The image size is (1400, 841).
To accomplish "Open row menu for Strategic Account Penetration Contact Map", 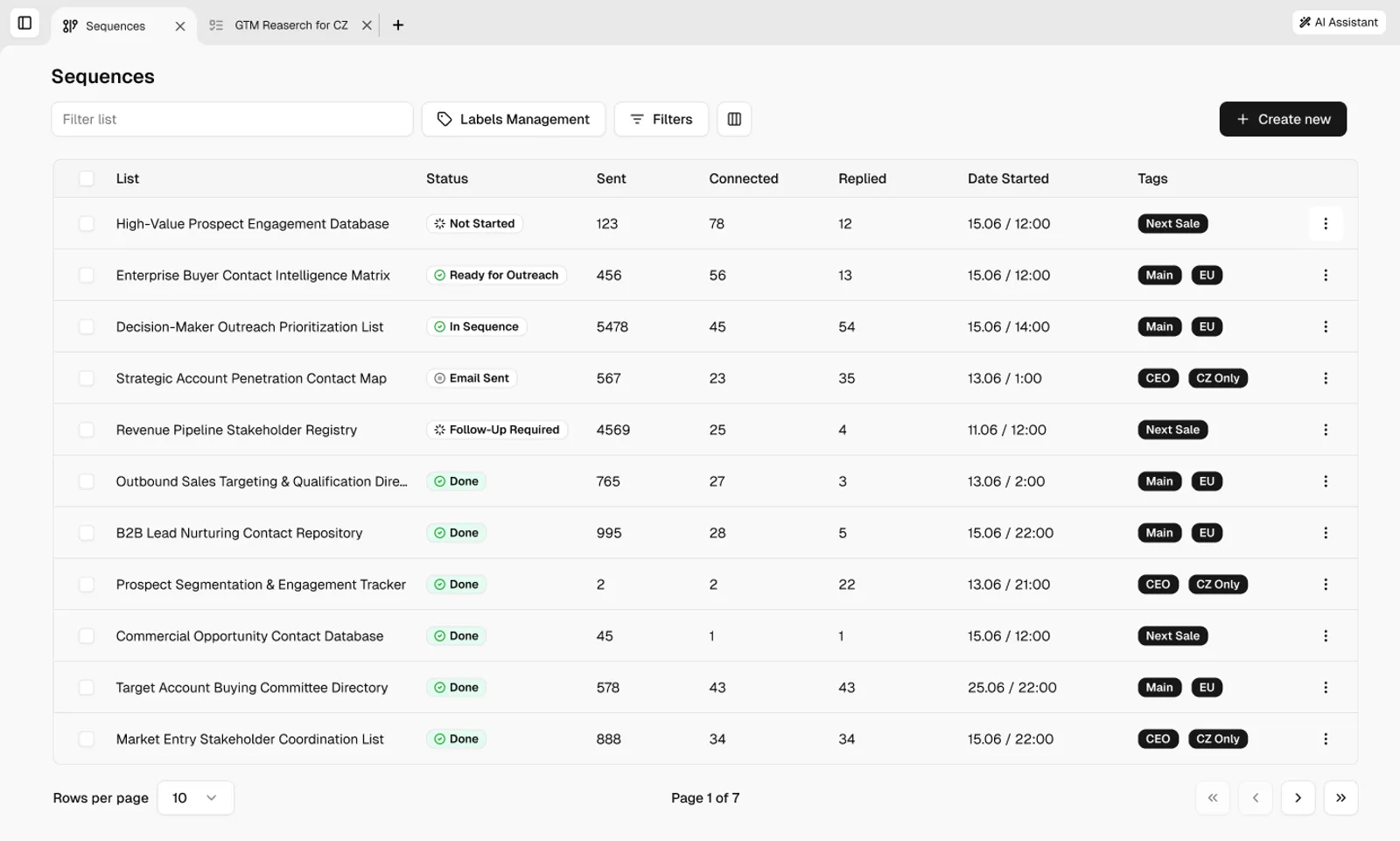I will click(x=1326, y=378).
